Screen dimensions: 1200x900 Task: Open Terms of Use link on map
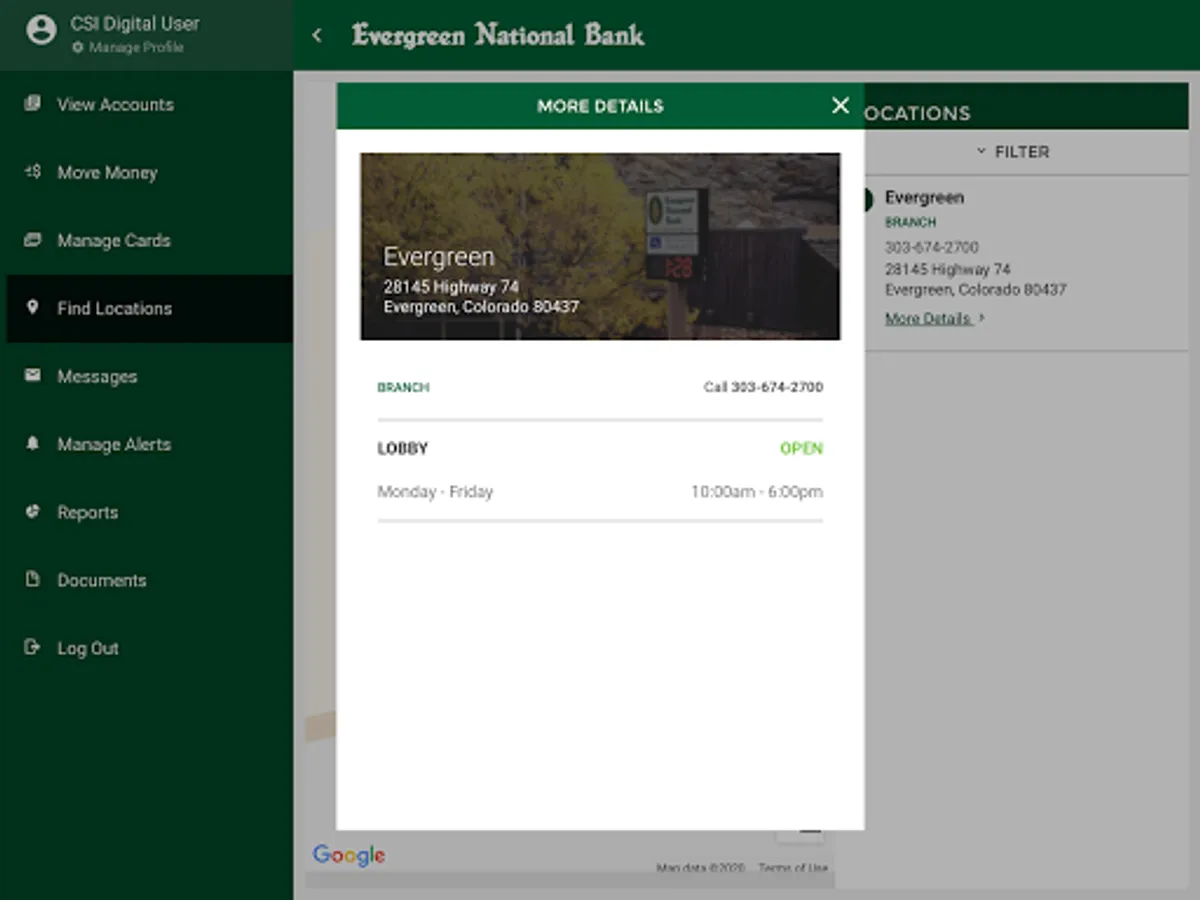click(793, 867)
